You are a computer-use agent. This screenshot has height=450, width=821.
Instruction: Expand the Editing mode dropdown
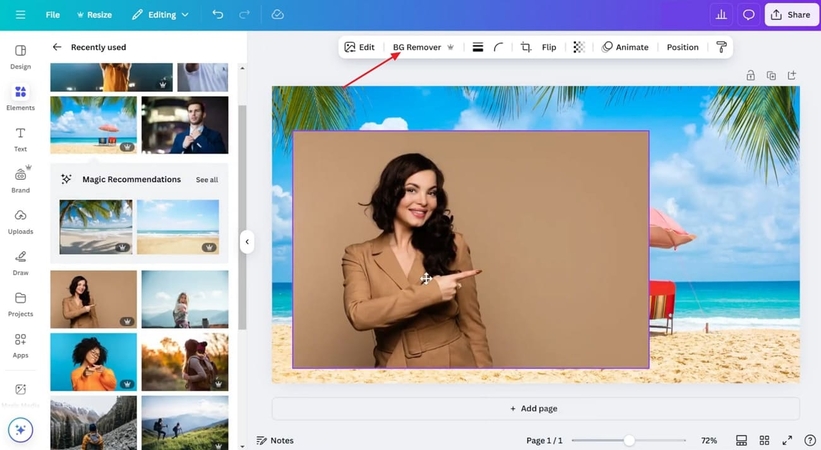pyautogui.click(x=160, y=15)
